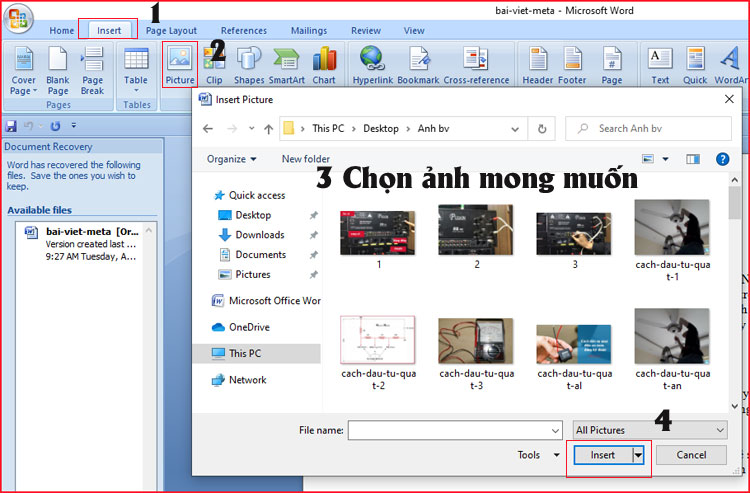The width and height of the screenshot is (750, 493).
Task: Insert a Bookmark
Action: [x=418, y=65]
